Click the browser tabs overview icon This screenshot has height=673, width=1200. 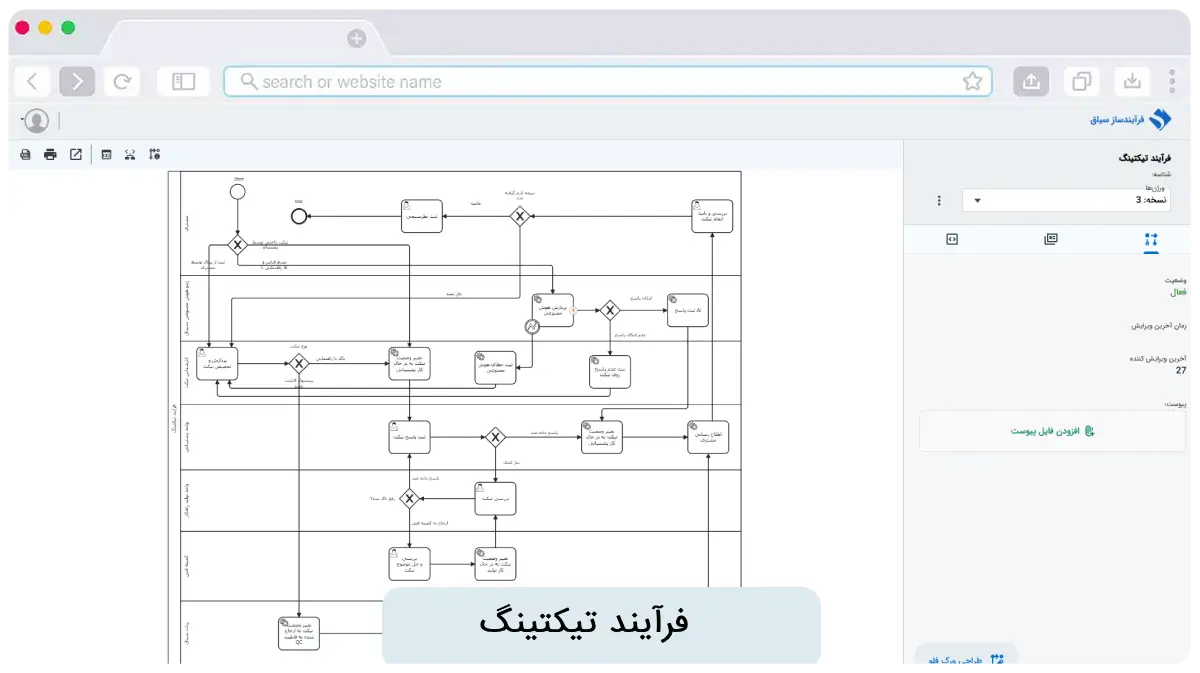1082,82
